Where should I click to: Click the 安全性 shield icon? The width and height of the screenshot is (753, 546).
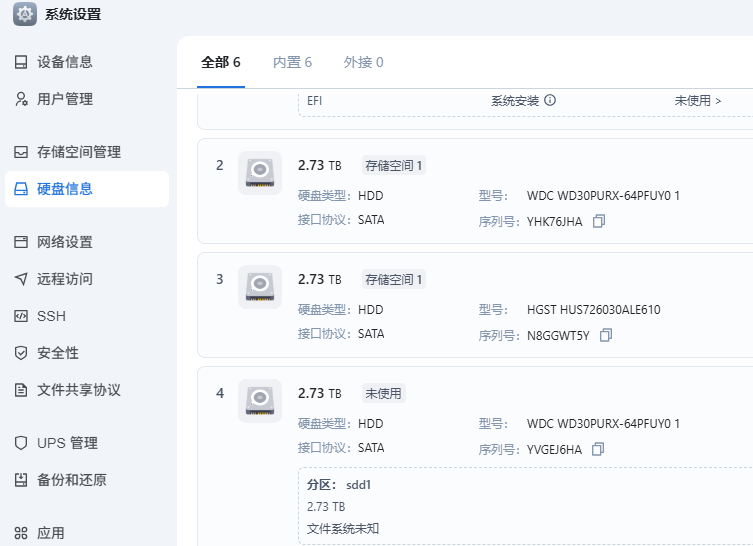[x=21, y=353]
